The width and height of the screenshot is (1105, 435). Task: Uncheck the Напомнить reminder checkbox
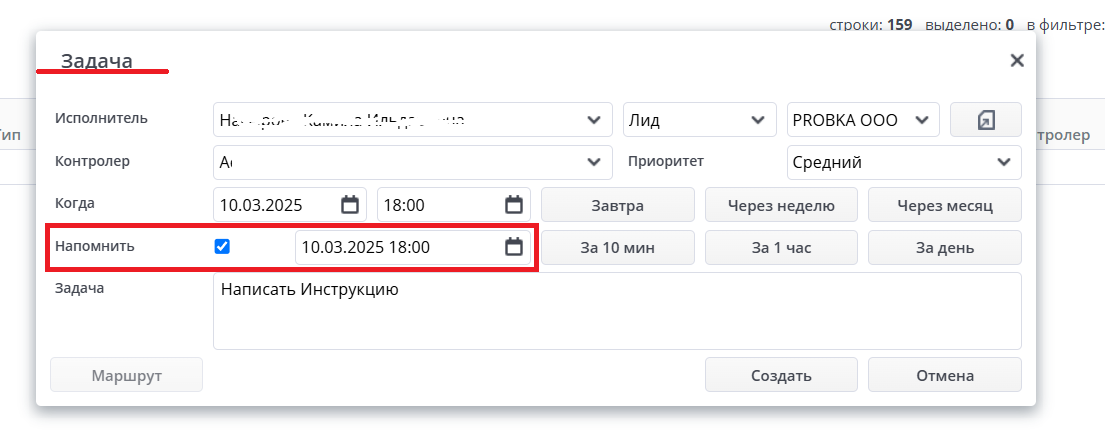pos(223,246)
